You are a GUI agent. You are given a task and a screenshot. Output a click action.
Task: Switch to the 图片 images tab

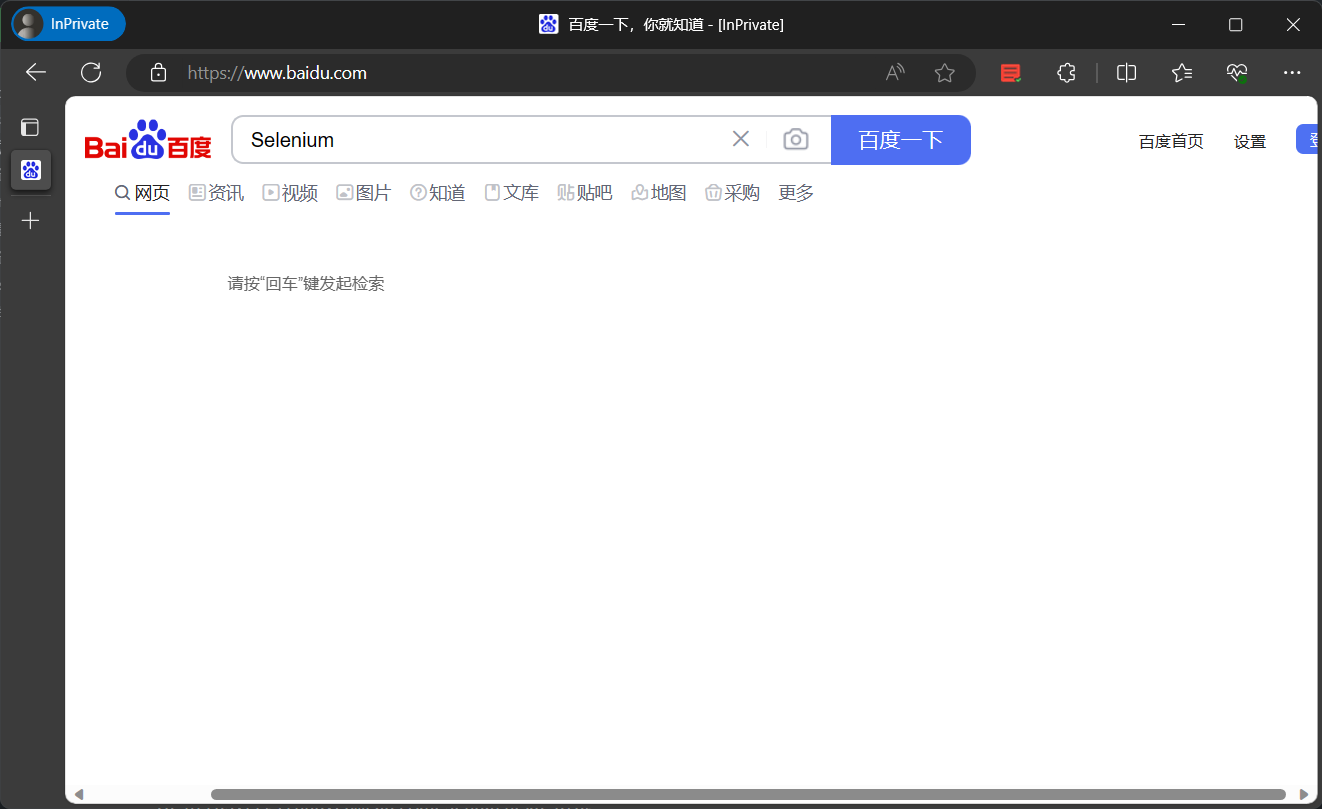click(x=363, y=193)
